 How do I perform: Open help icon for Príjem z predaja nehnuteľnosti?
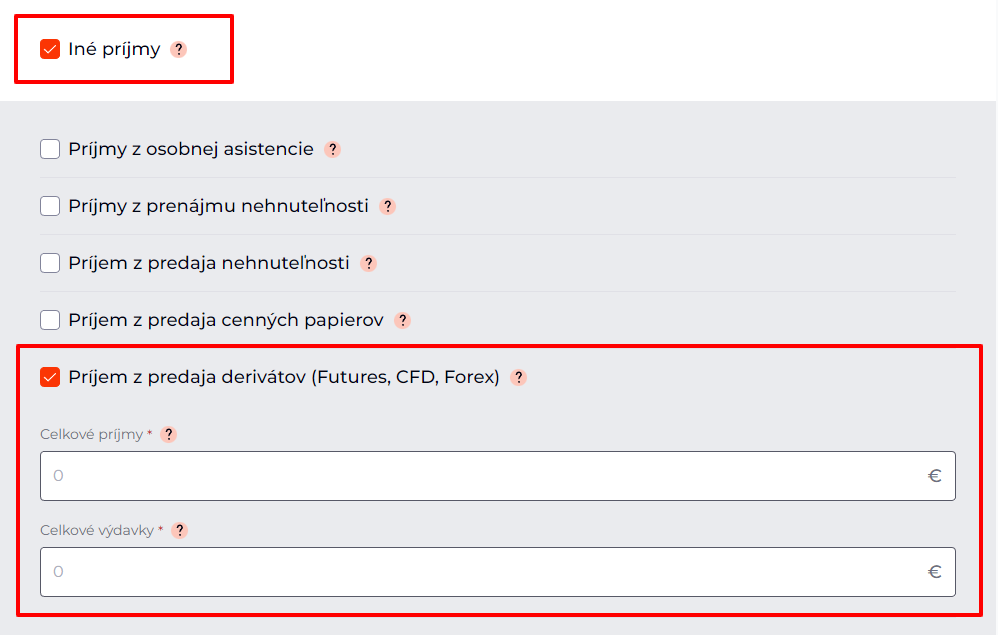369,263
